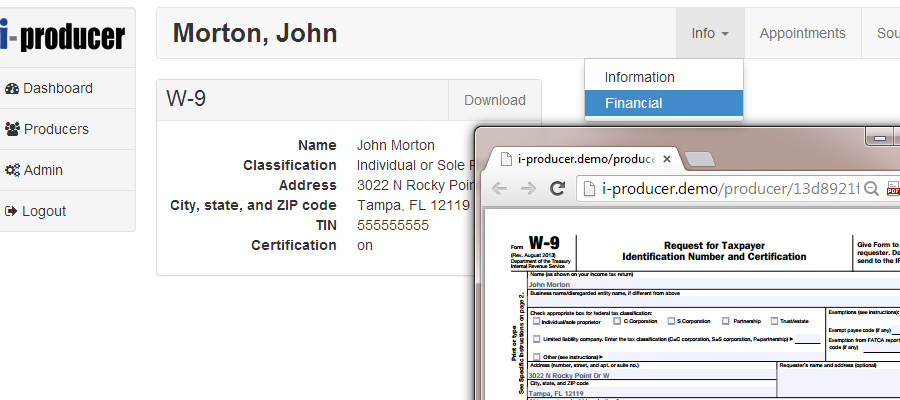
Task: Expand the Info dropdown in navbar
Action: [x=709, y=33]
